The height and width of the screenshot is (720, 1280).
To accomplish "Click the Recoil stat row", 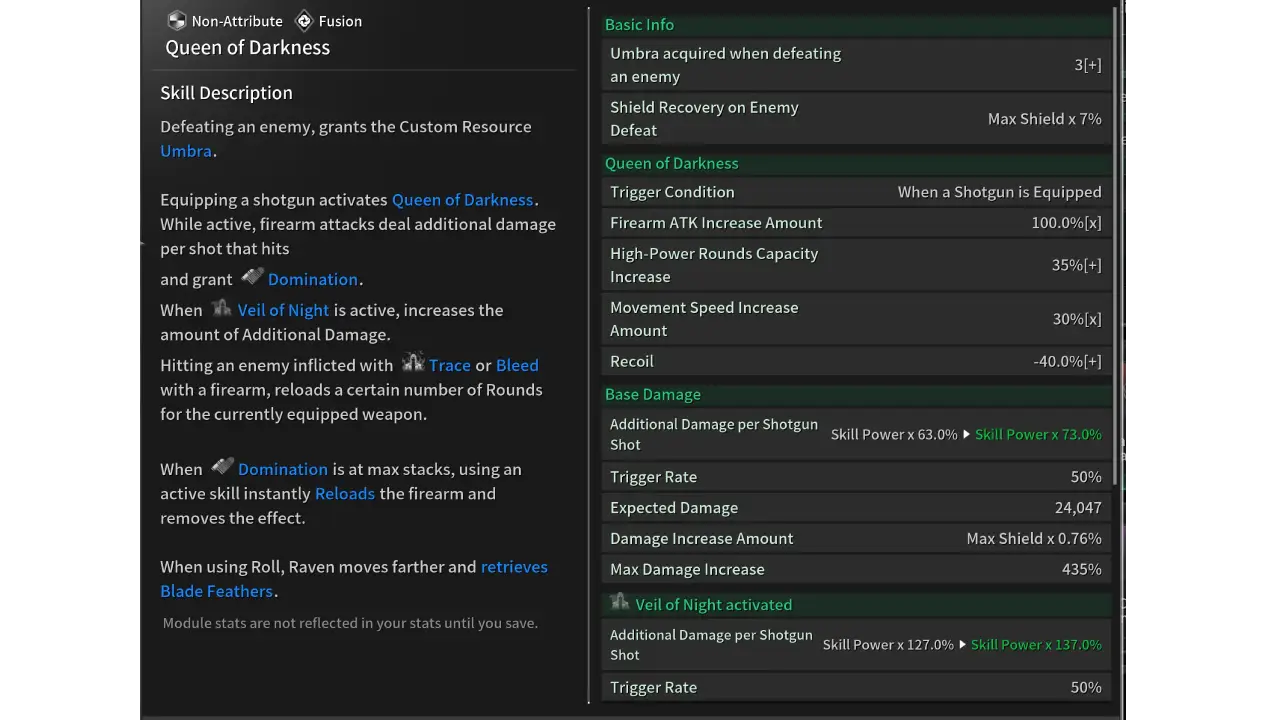I will tap(858, 361).
